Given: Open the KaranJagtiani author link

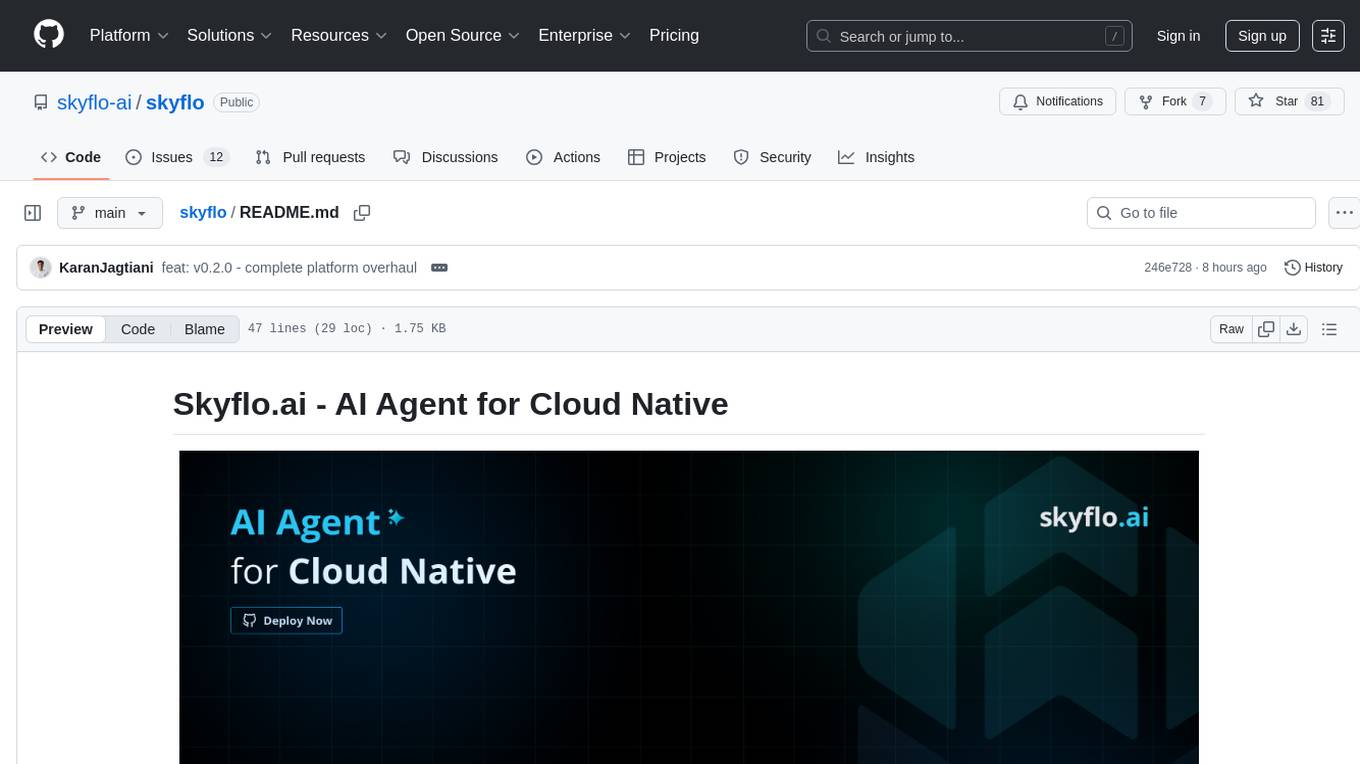Looking at the screenshot, I should point(106,267).
